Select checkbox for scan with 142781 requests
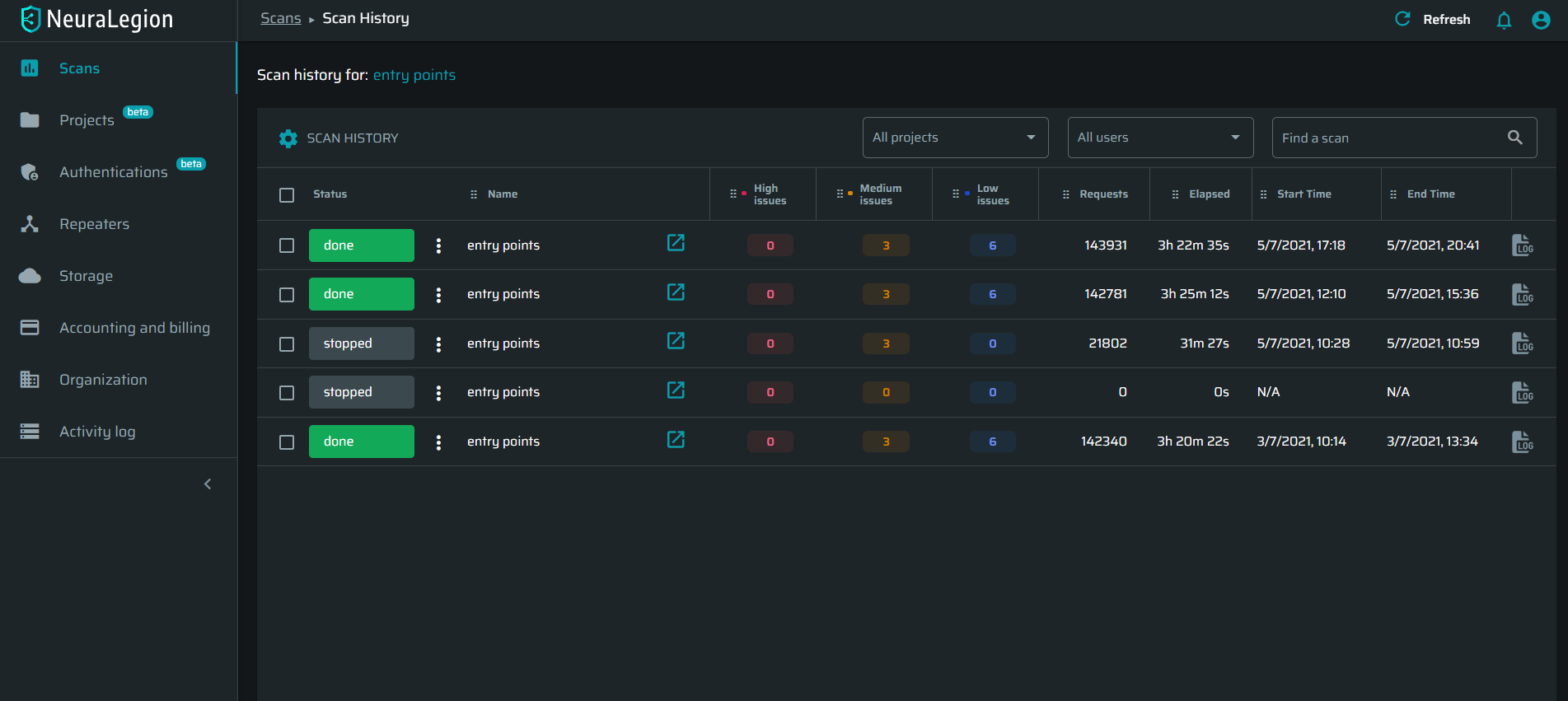Image resolution: width=1568 pixels, height=701 pixels. pos(287,295)
